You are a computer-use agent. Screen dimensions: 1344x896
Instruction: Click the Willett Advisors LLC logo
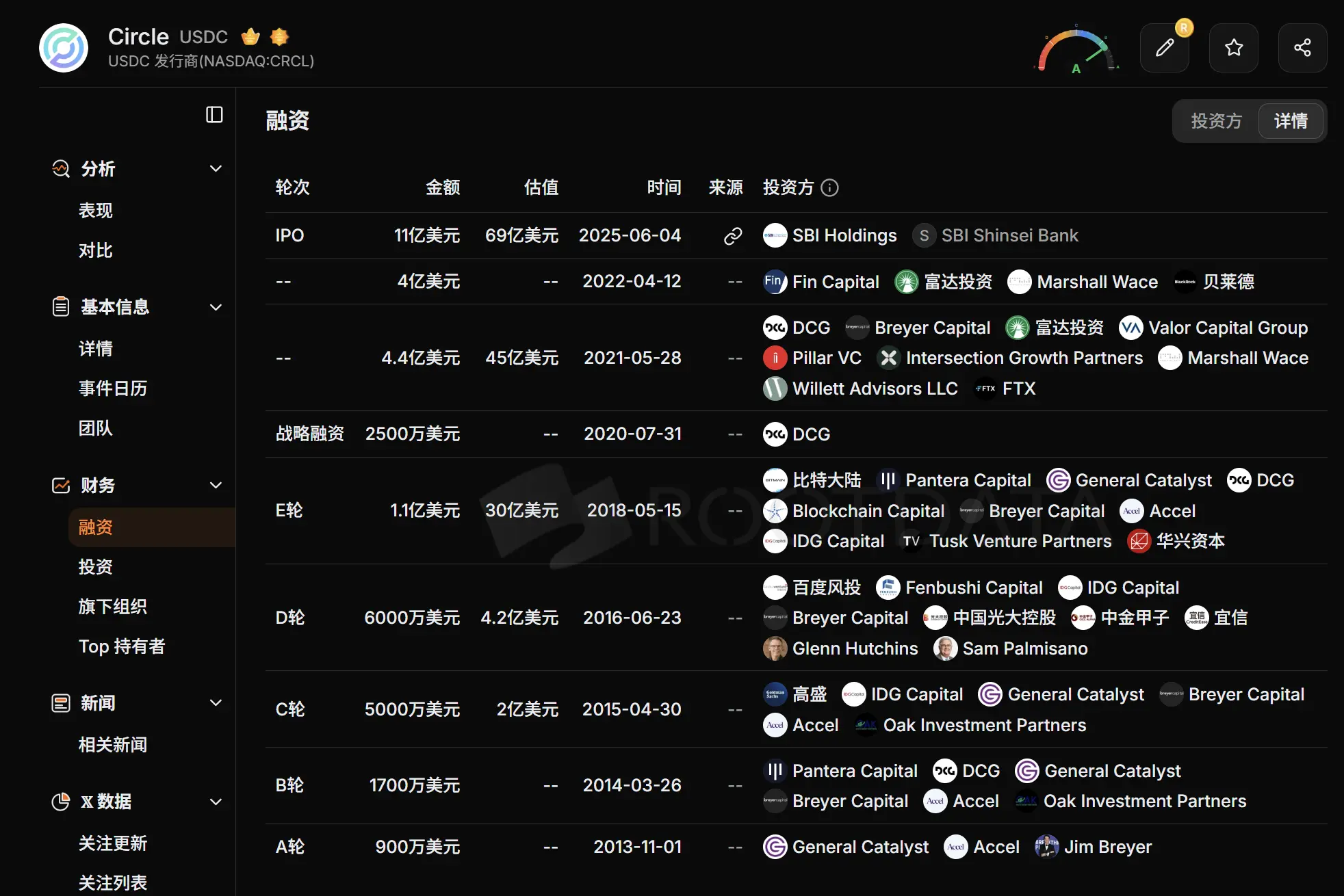(x=775, y=388)
